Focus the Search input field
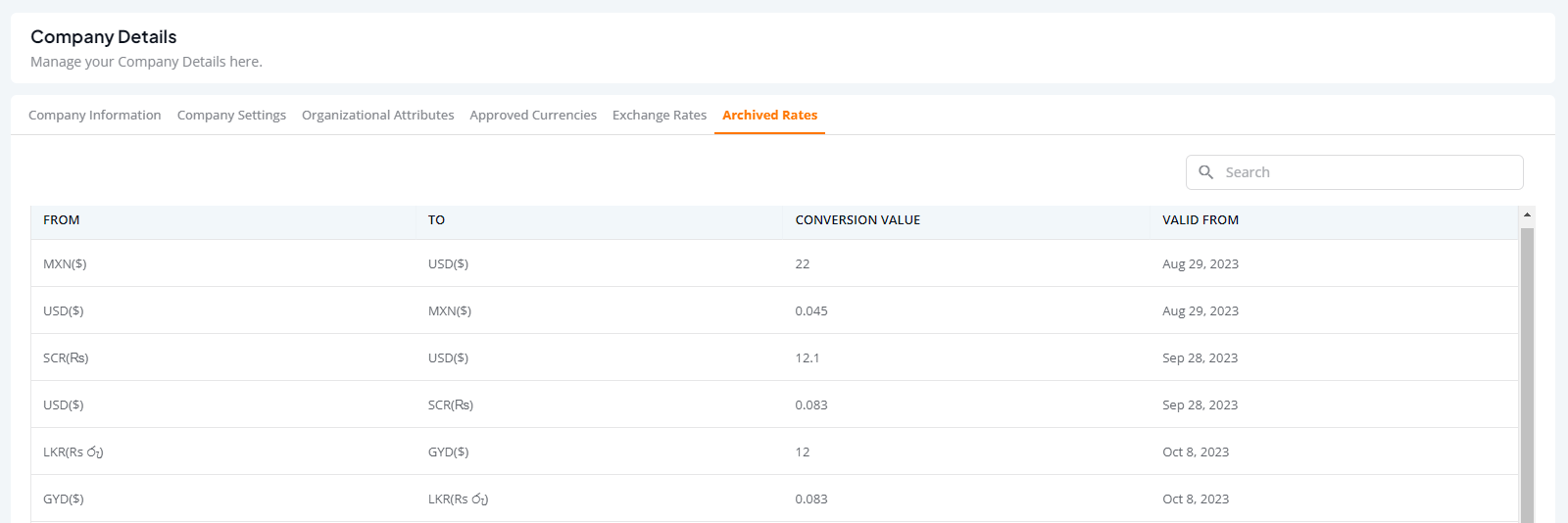 coord(1354,172)
